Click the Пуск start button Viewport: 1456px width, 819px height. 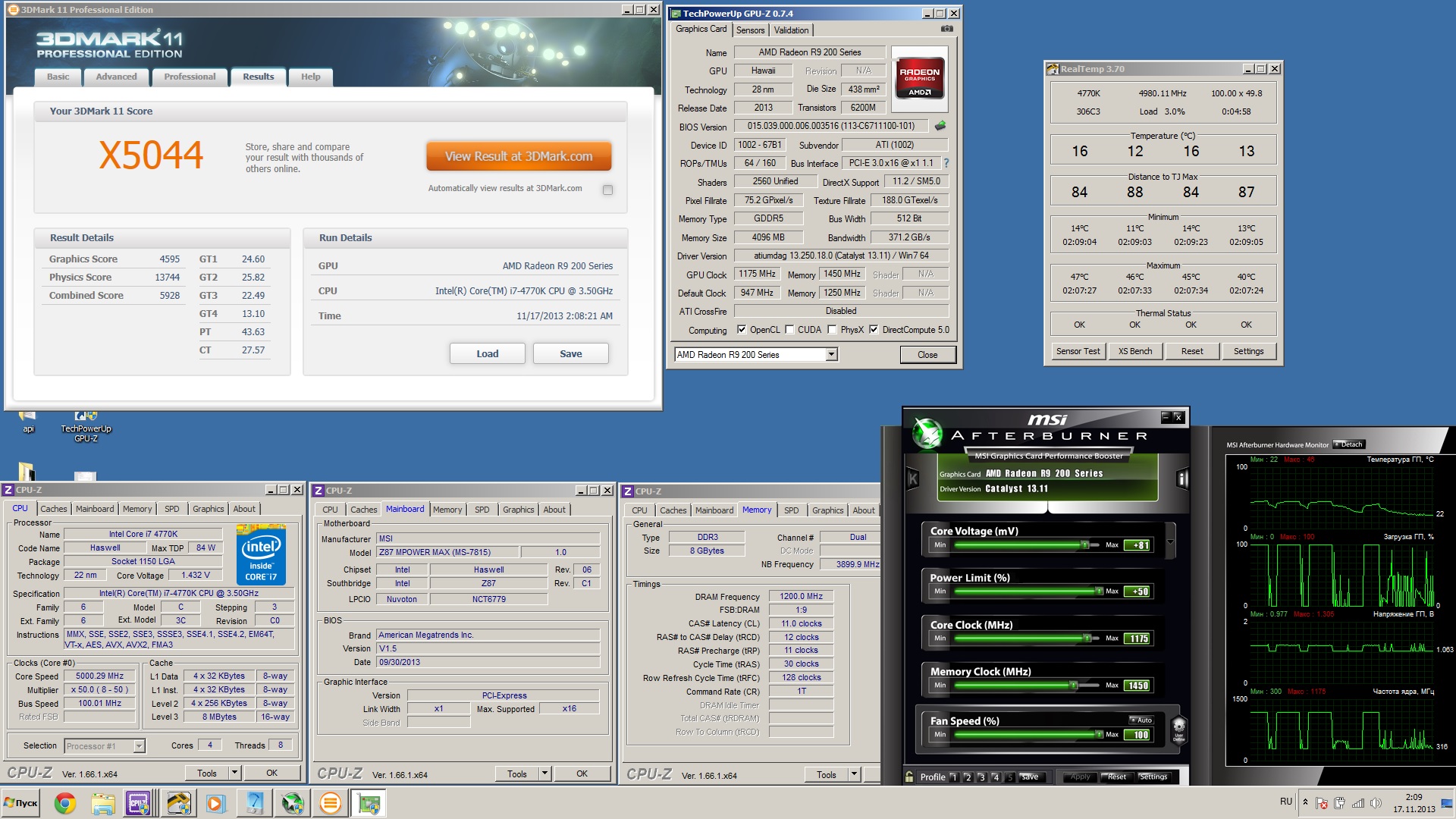[20, 803]
